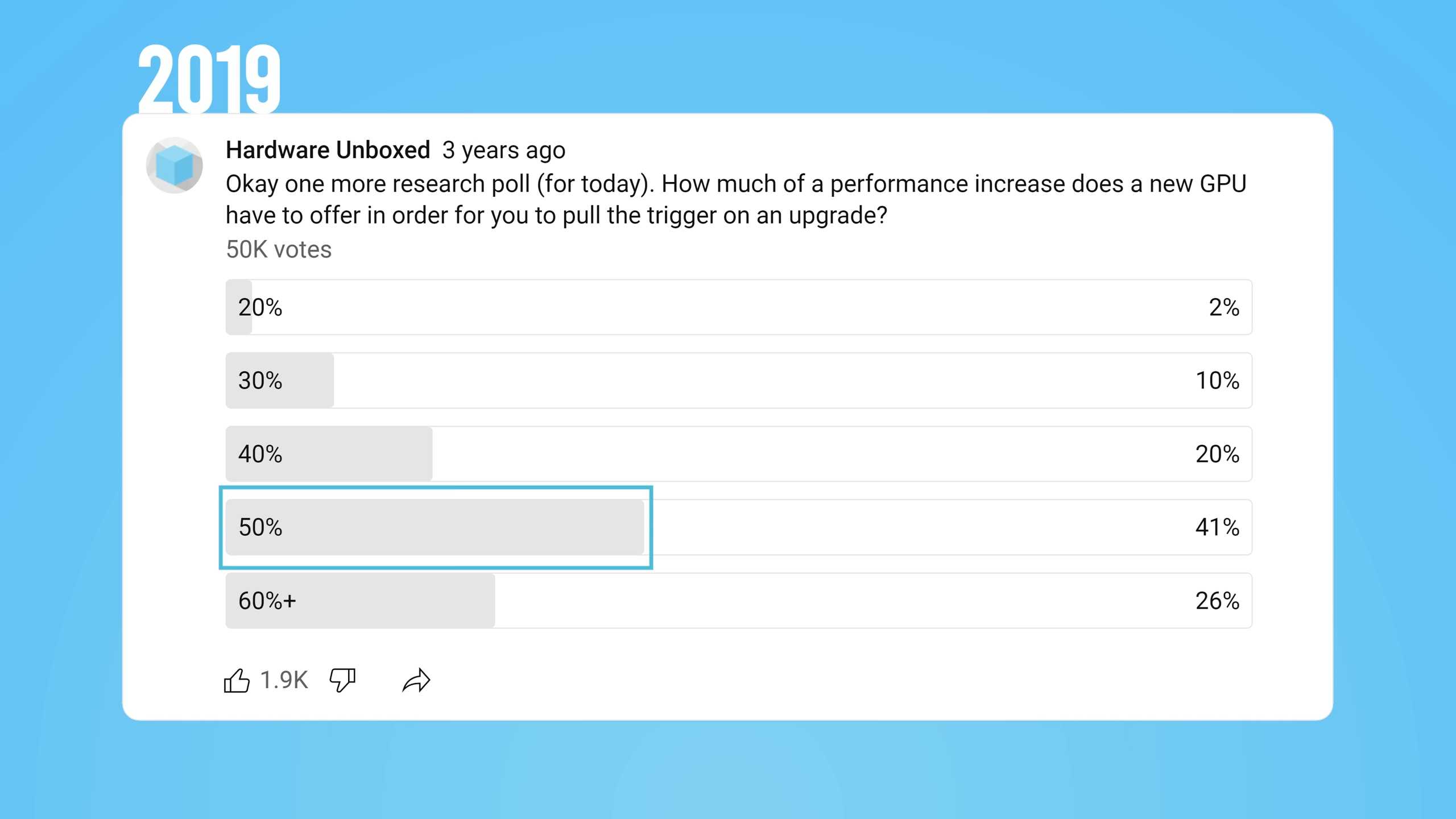Click the share arrow icon
The height and width of the screenshot is (819, 1456).
pos(416,680)
